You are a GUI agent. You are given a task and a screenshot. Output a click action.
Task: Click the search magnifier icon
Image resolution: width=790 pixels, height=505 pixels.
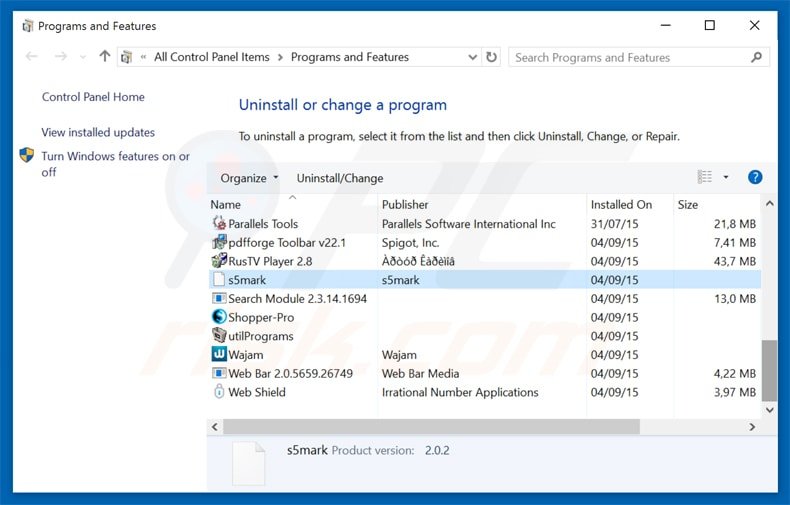click(x=757, y=57)
